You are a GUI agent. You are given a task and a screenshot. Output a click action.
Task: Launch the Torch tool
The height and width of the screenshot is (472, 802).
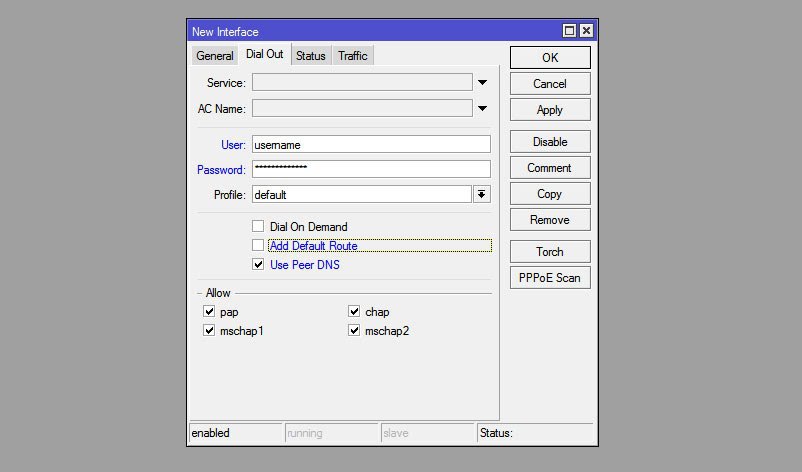coord(550,252)
